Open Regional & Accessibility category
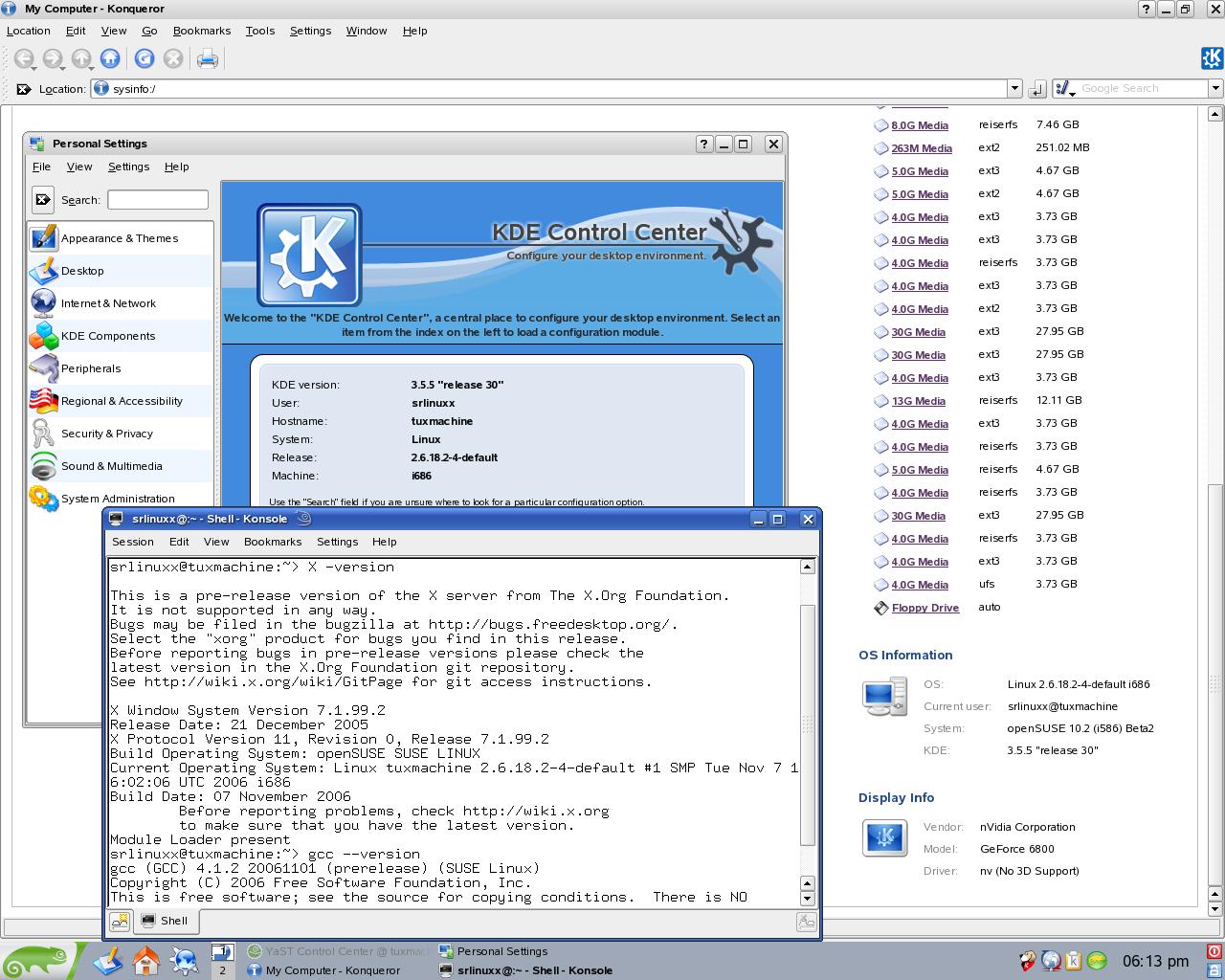 [x=120, y=401]
